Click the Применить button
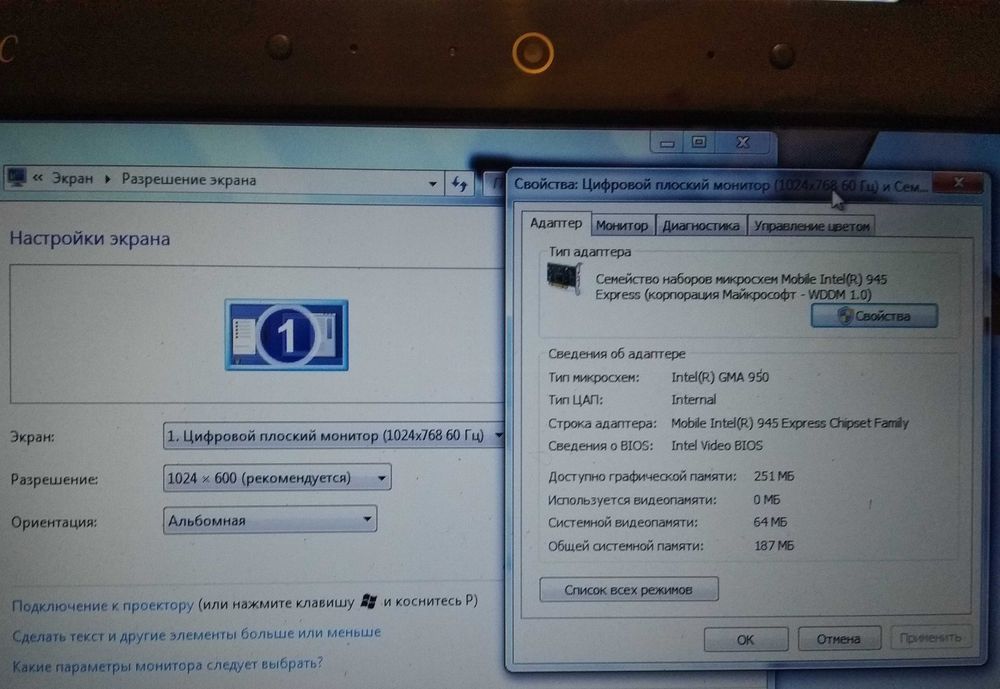 pyautogui.click(x=930, y=637)
